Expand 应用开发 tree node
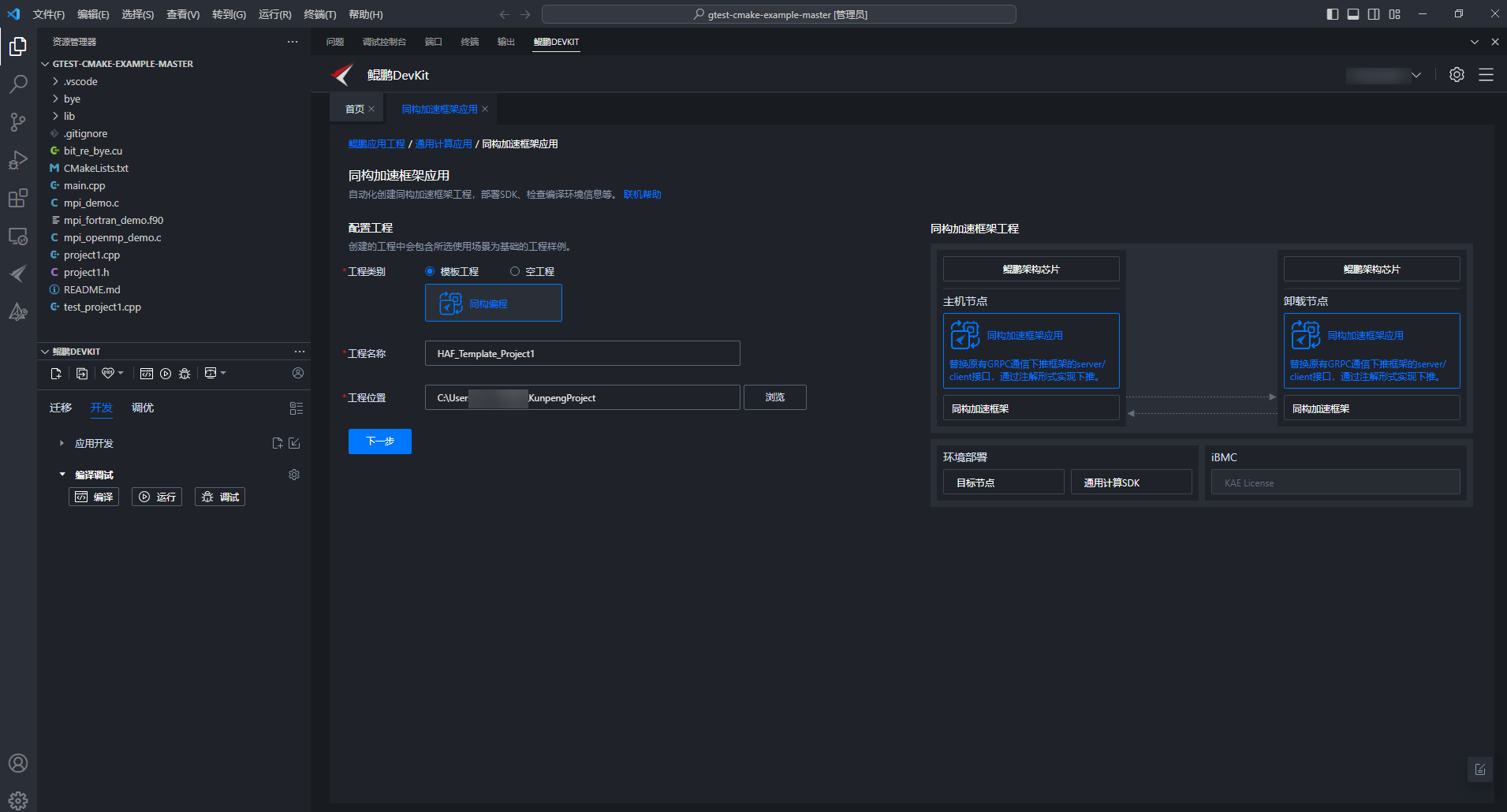Viewport: 1507px width, 812px height. pos(62,443)
